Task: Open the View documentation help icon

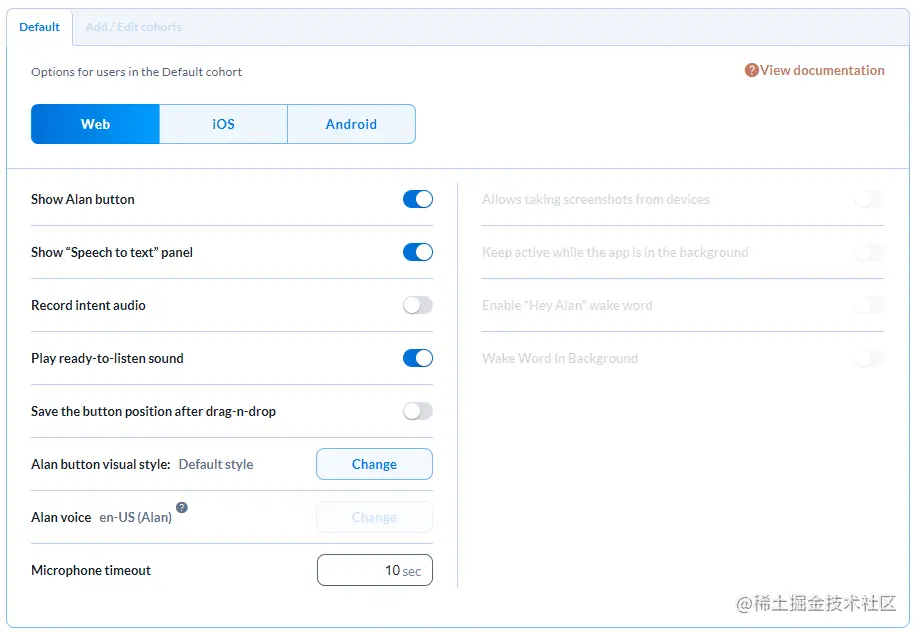Action: pyautogui.click(x=751, y=71)
